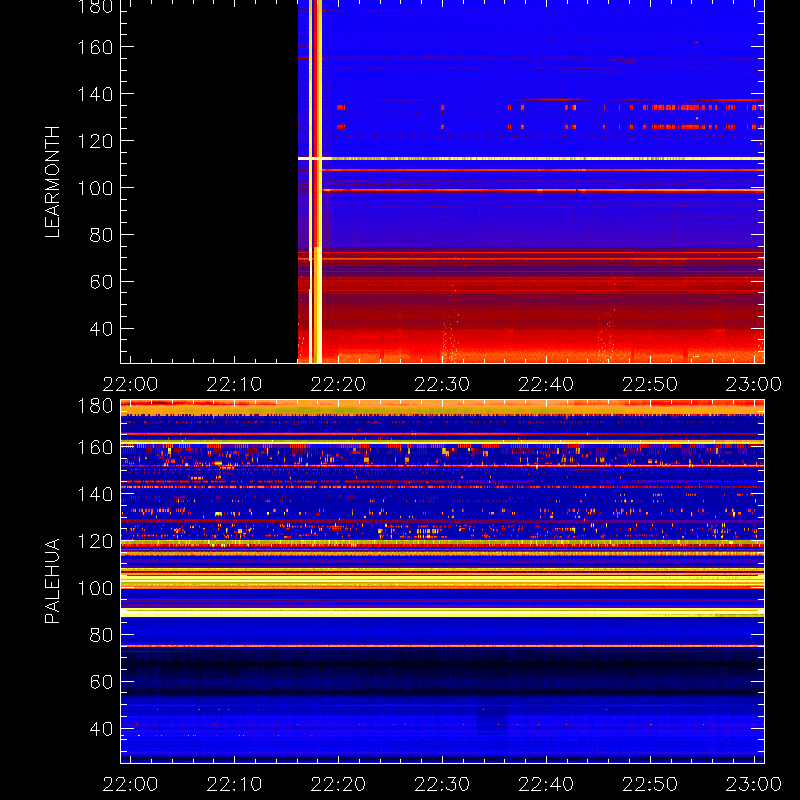Click the black data gap in Learmonth spectrogram
The height and width of the screenshot is (800, 800).
pos(209,182)
